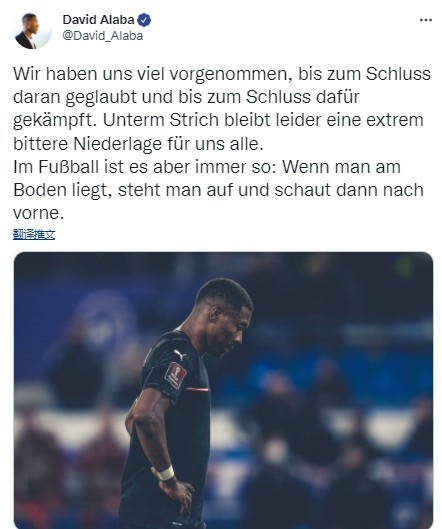The height and width of the screenshot is (529, 442).
Task: Click the player's head in the photo
Action: click(x=225, y=317)
